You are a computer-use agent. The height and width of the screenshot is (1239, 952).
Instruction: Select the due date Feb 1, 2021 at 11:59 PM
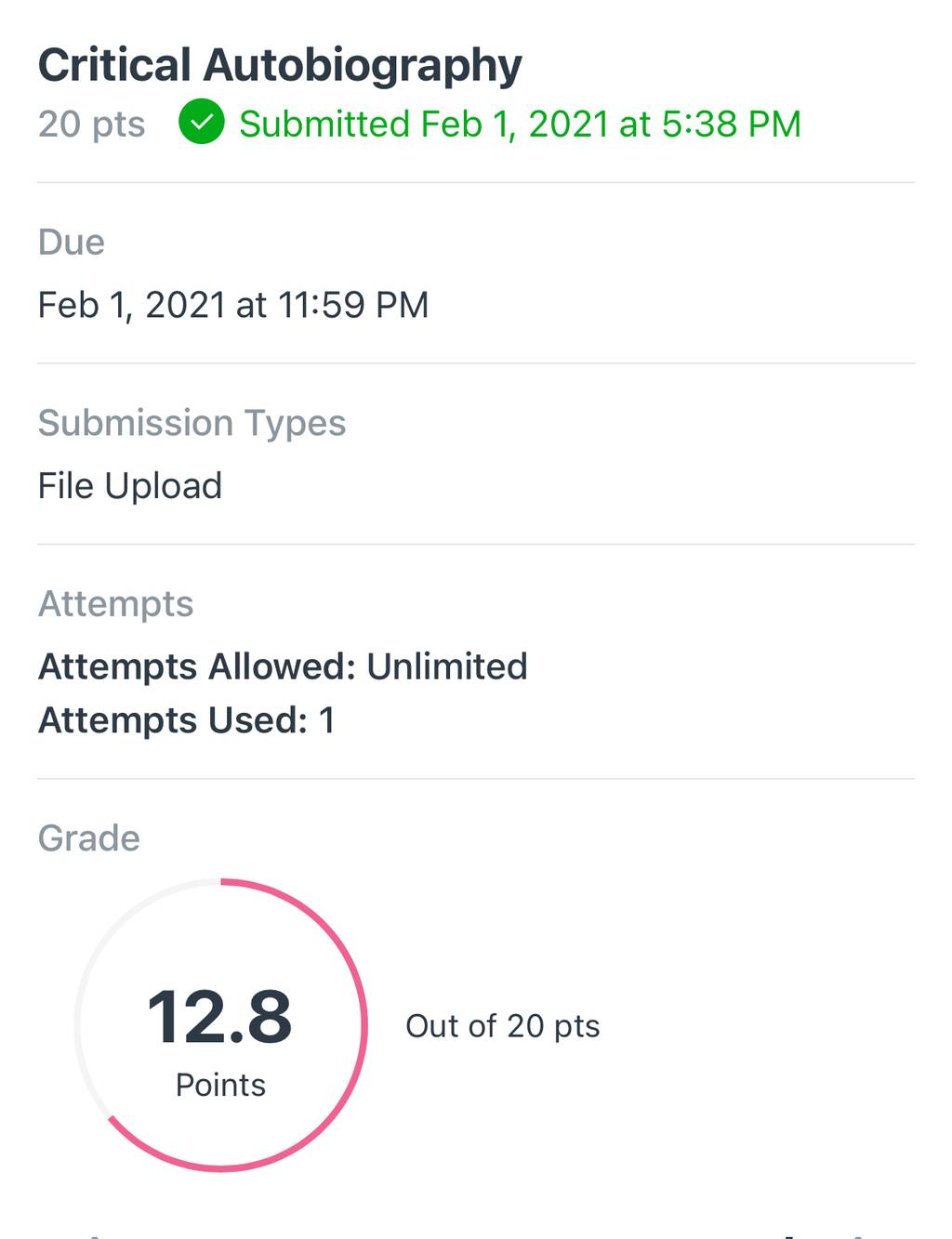click(233, 306)
